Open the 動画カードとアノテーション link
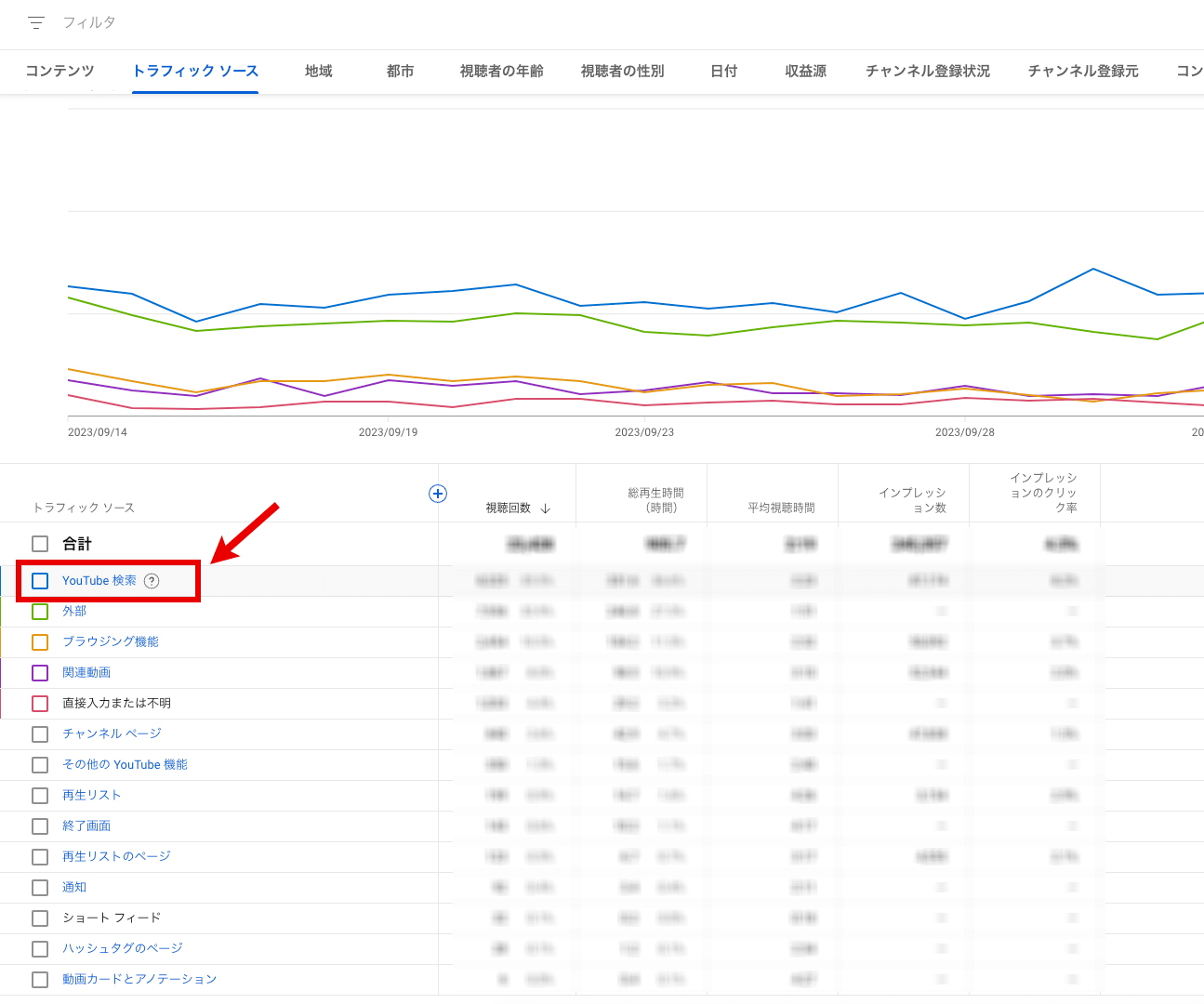This screenshot has height=1004, width=1204. 139,979
